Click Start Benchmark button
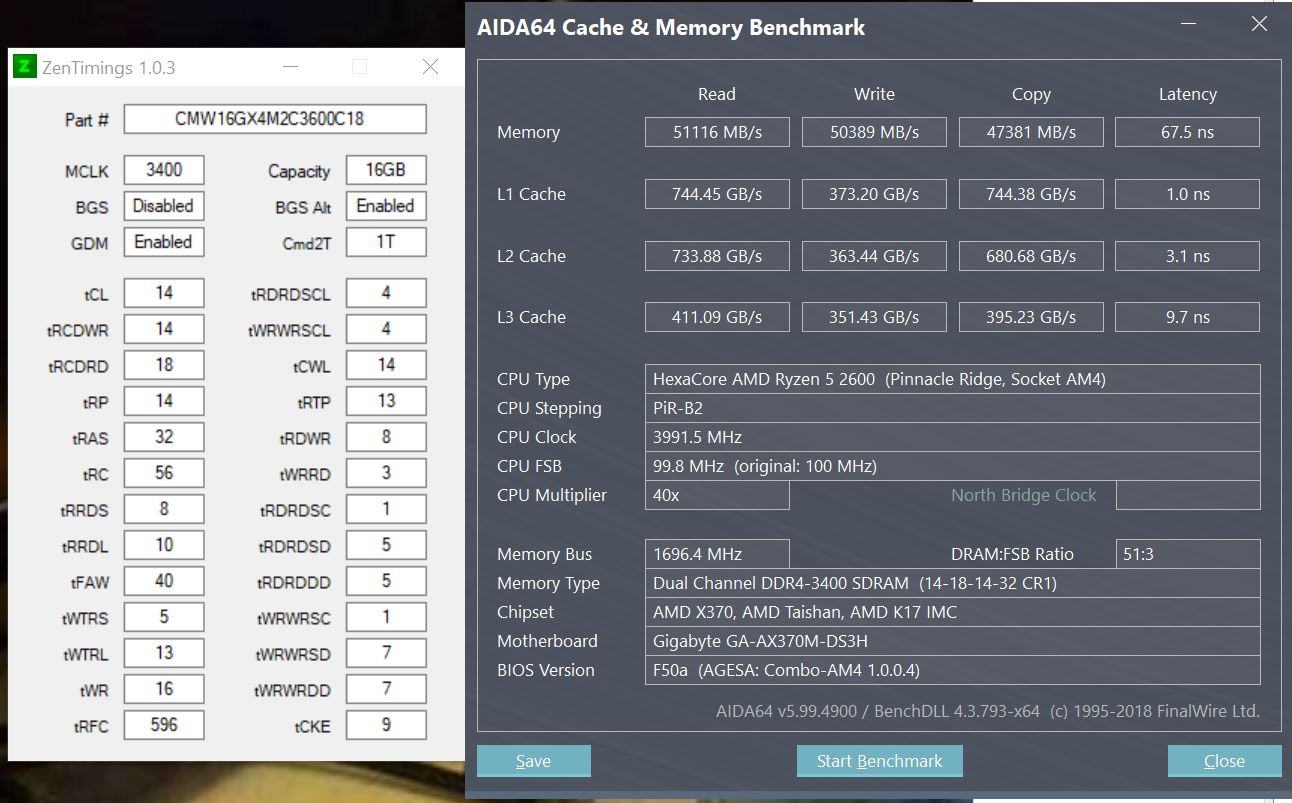 [879, 761]
